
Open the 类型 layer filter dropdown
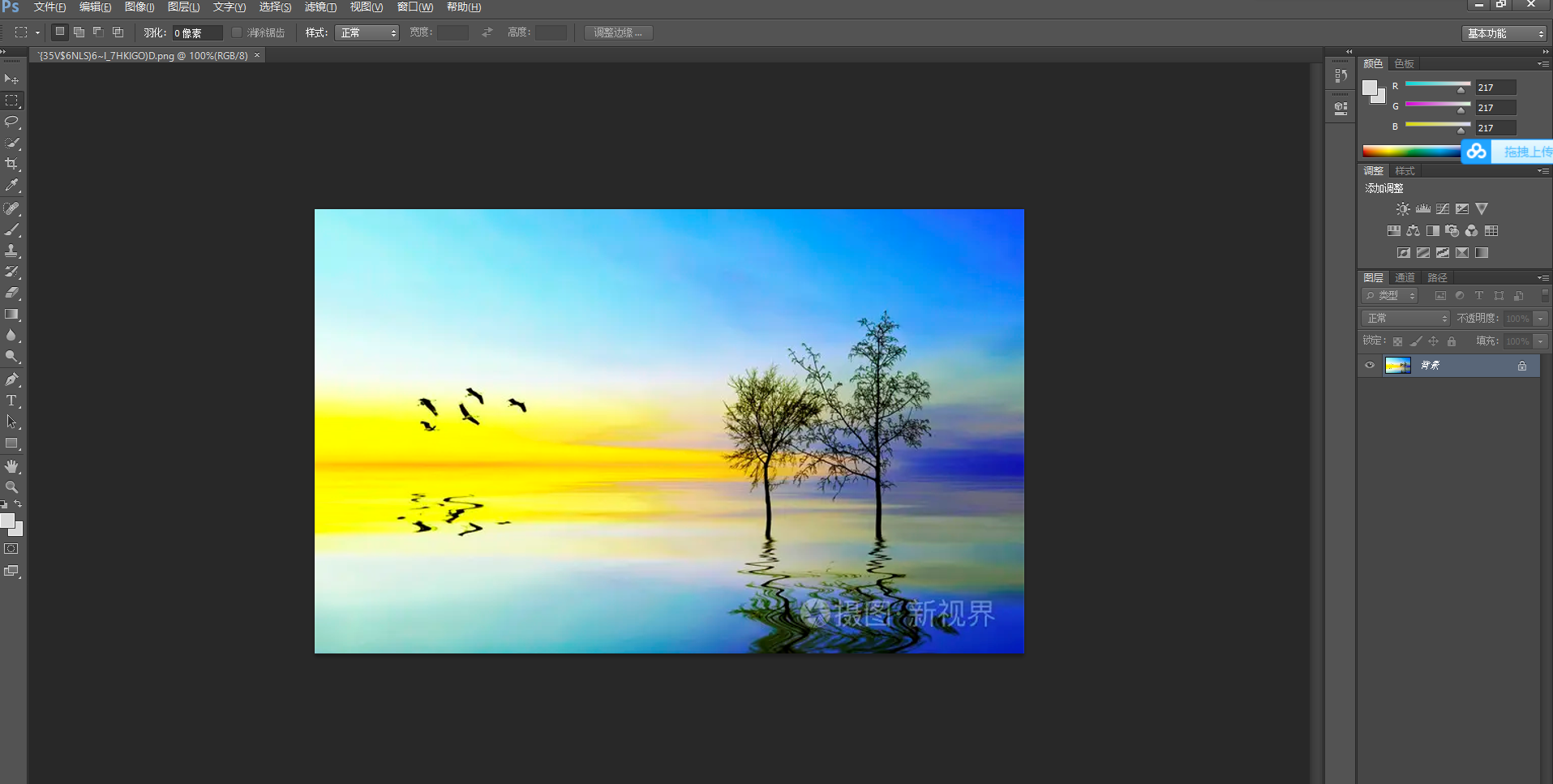pos(1389,296)
